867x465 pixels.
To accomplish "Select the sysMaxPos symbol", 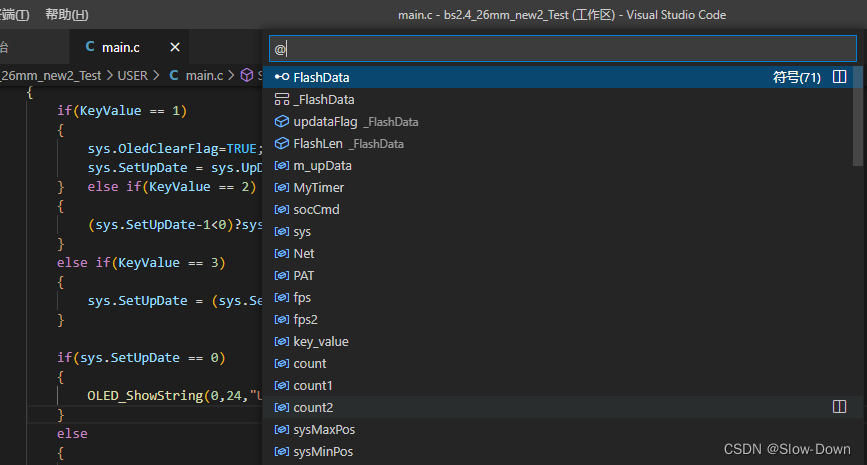I will pos(324,429).
